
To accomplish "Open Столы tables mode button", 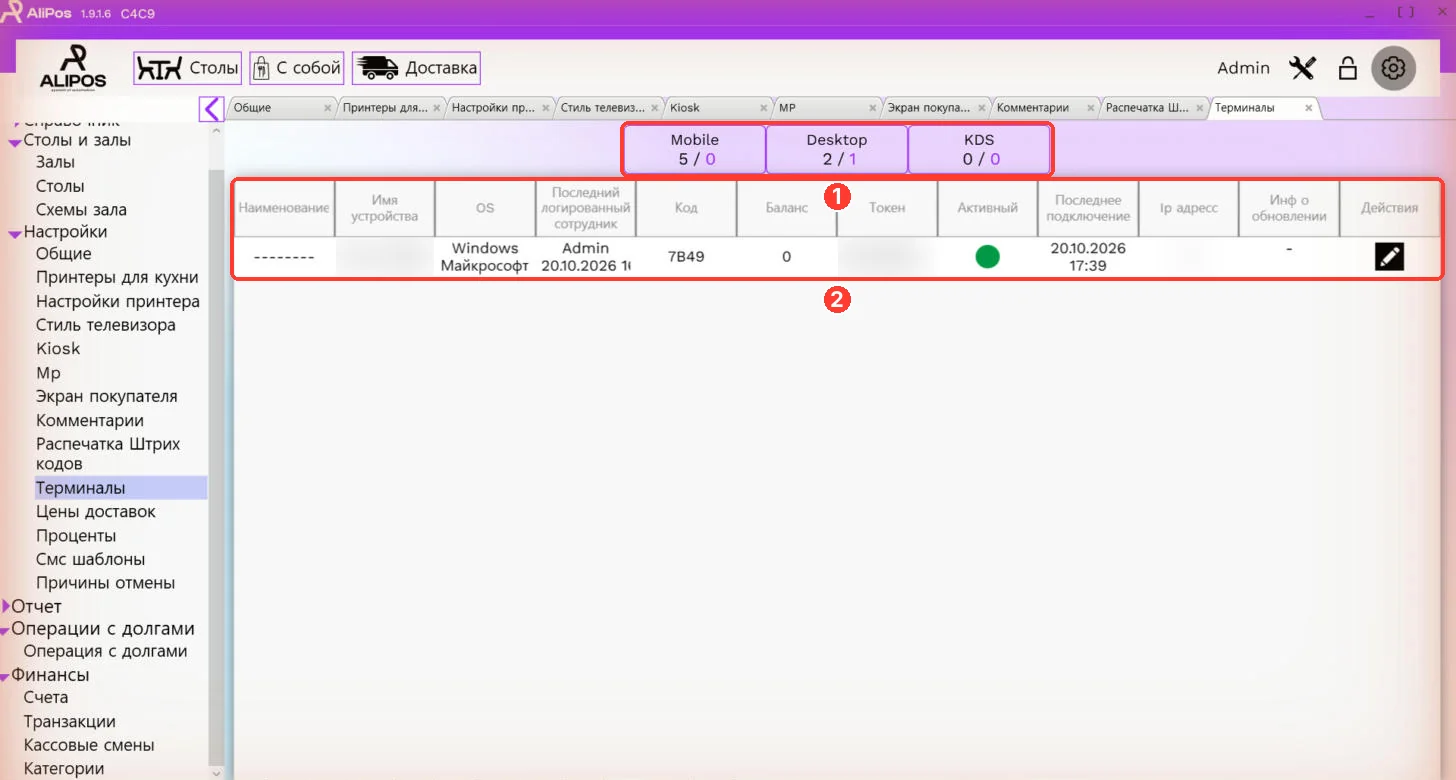I will coord(188,68).
